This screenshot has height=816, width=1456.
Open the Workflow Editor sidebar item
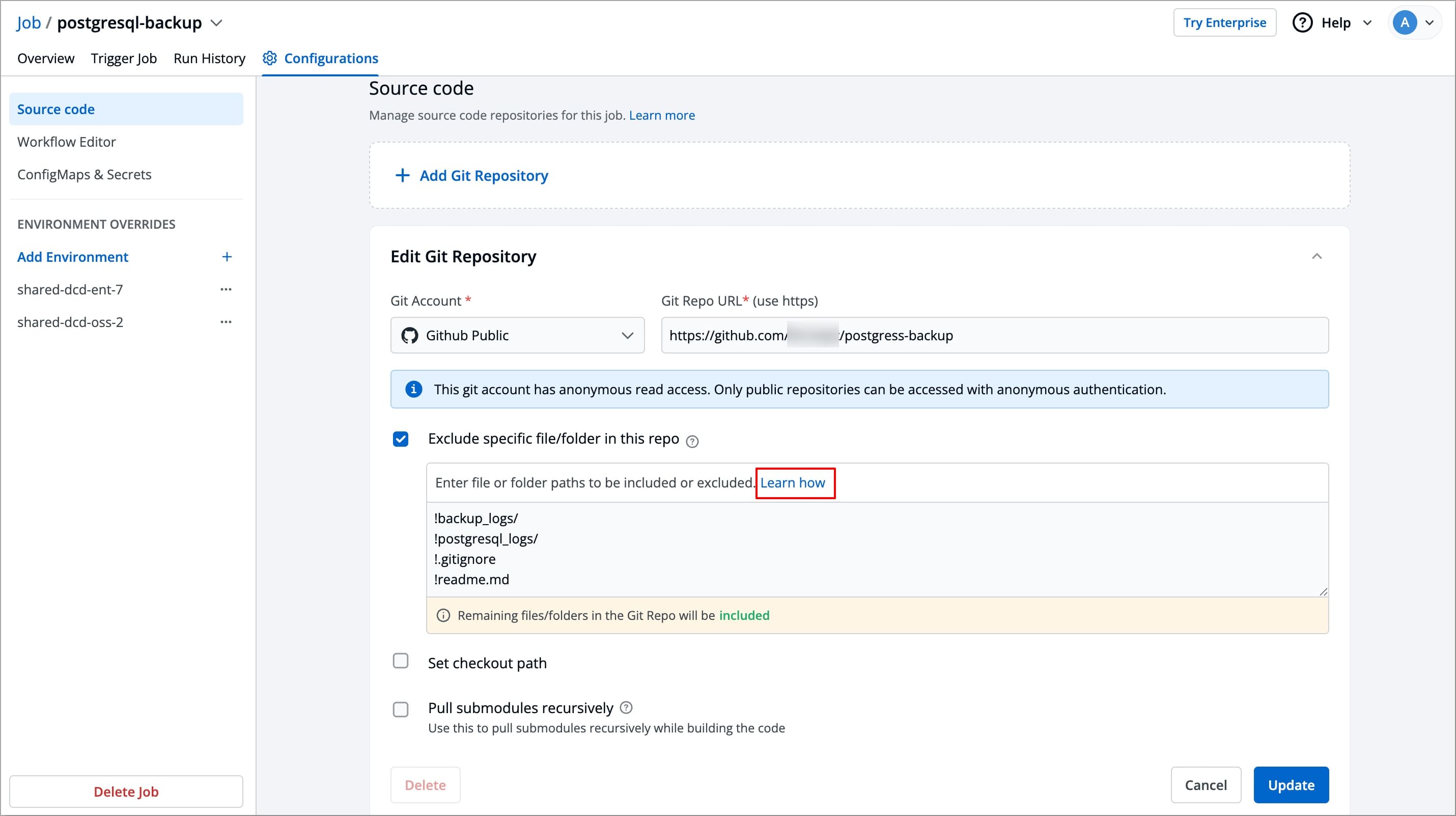tap(67, 142)
